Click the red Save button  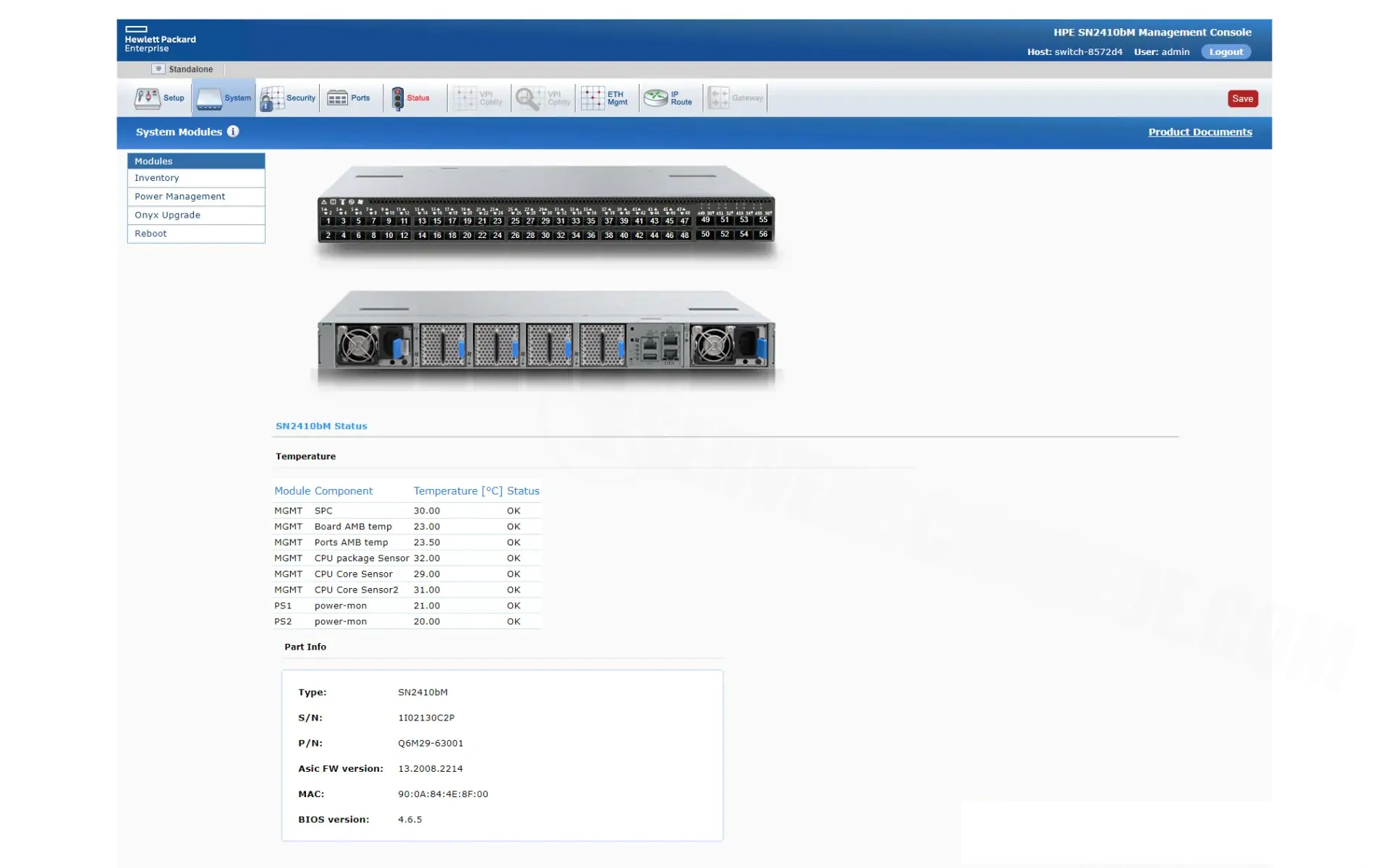[x=1242, y=99]
